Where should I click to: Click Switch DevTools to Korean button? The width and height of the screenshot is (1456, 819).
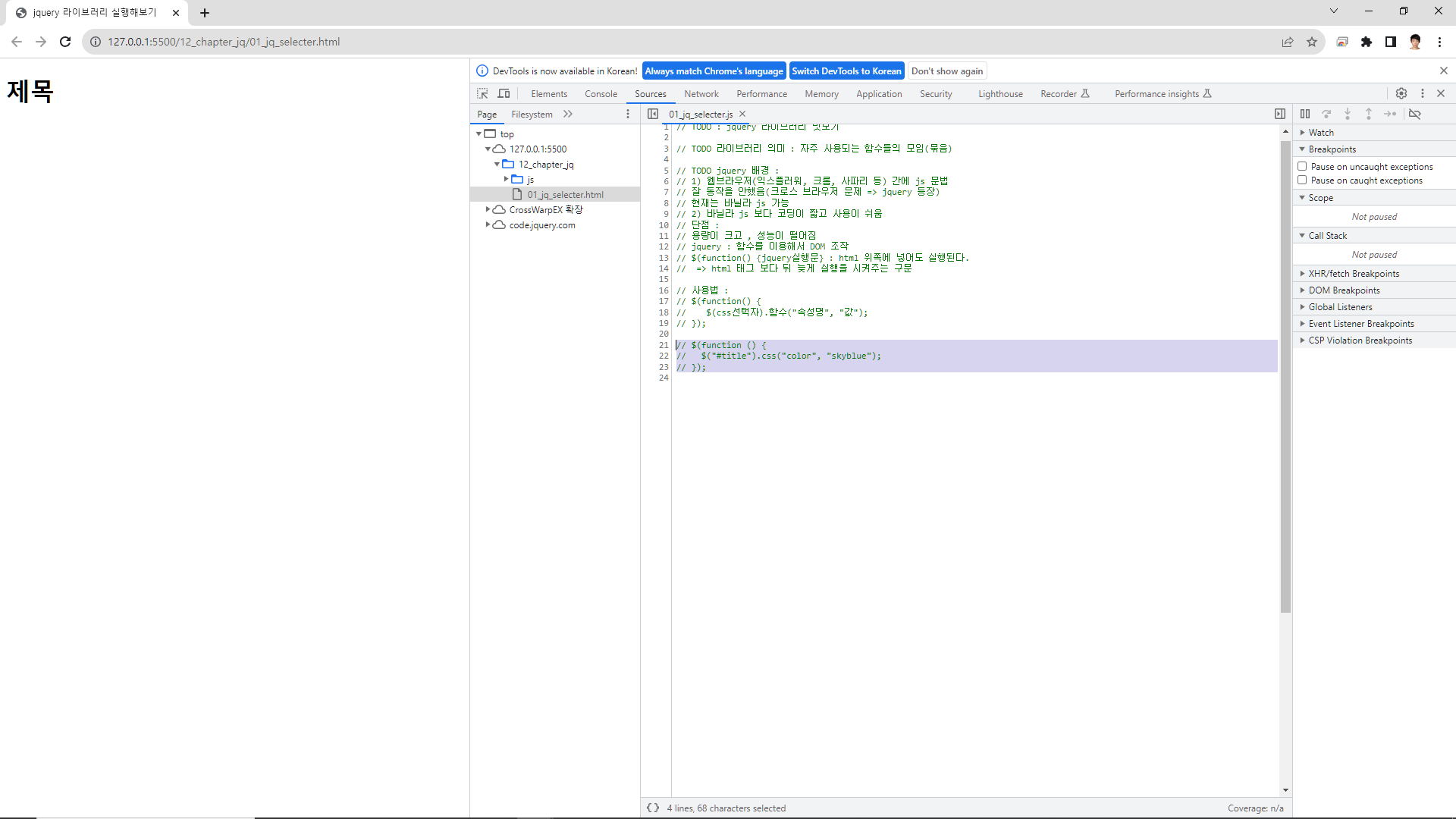point(846,71)
